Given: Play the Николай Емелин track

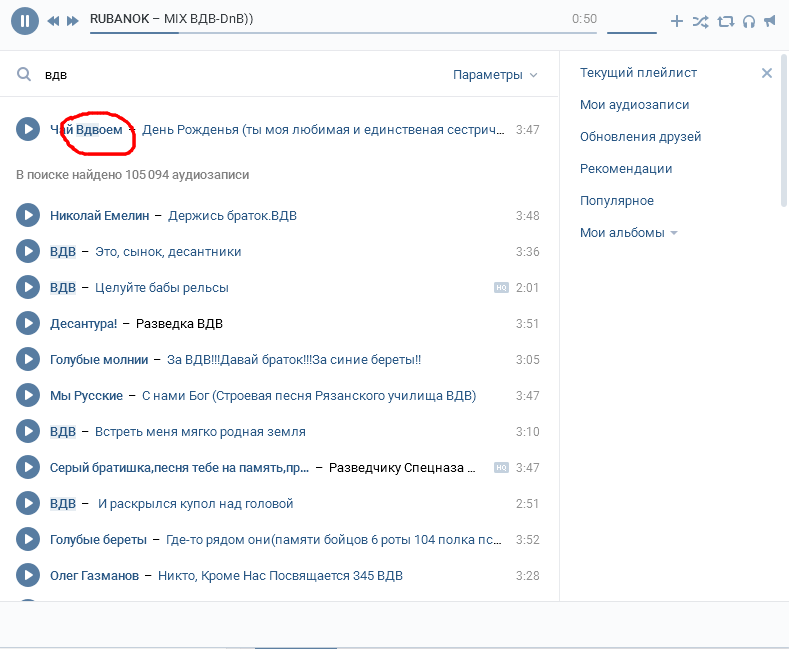Looking at the screenshot, I should (28, 215).
